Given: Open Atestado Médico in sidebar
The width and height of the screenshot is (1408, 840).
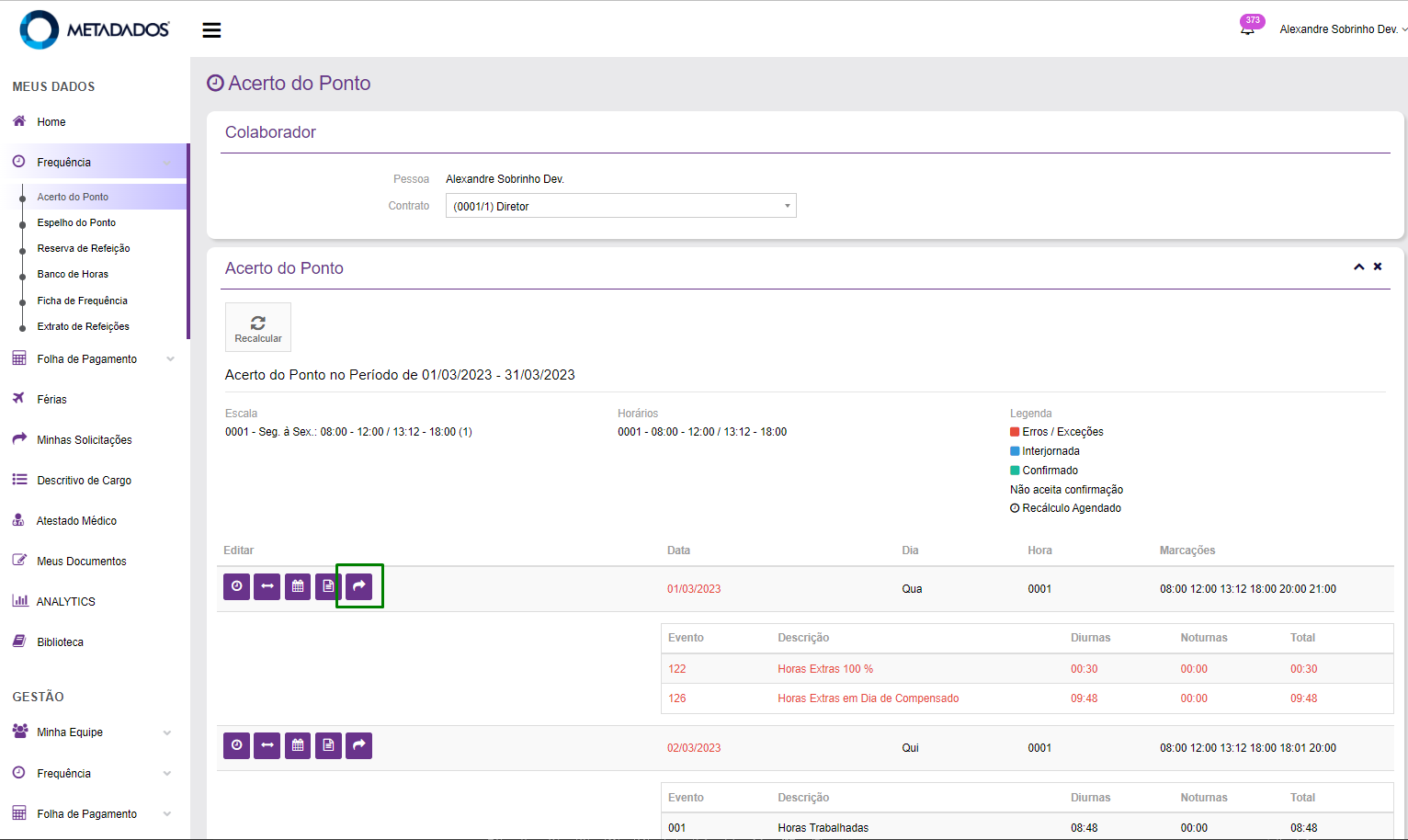Looking at the screenshot, I should tap(76, 521).
